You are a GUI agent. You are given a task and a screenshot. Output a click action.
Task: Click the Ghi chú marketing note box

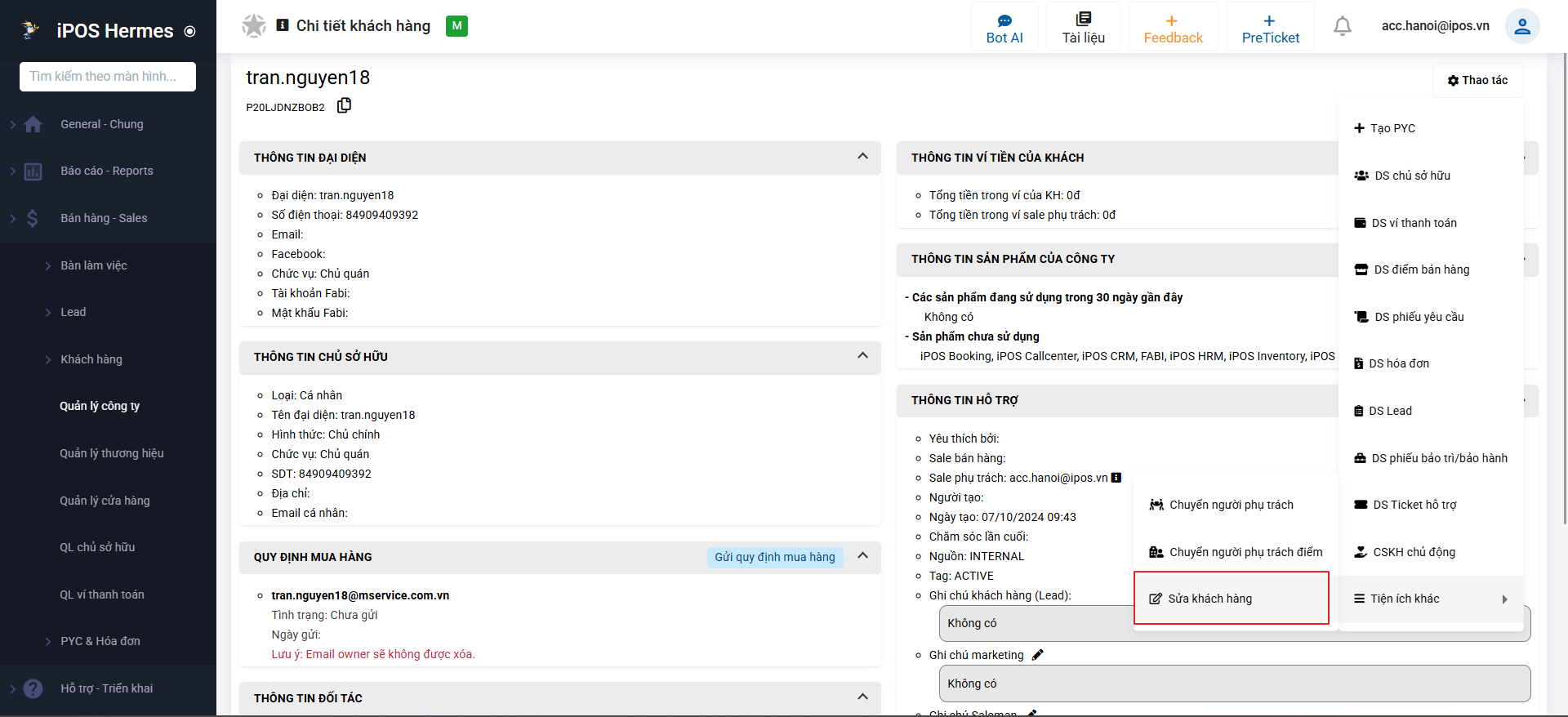(1235, 684)
